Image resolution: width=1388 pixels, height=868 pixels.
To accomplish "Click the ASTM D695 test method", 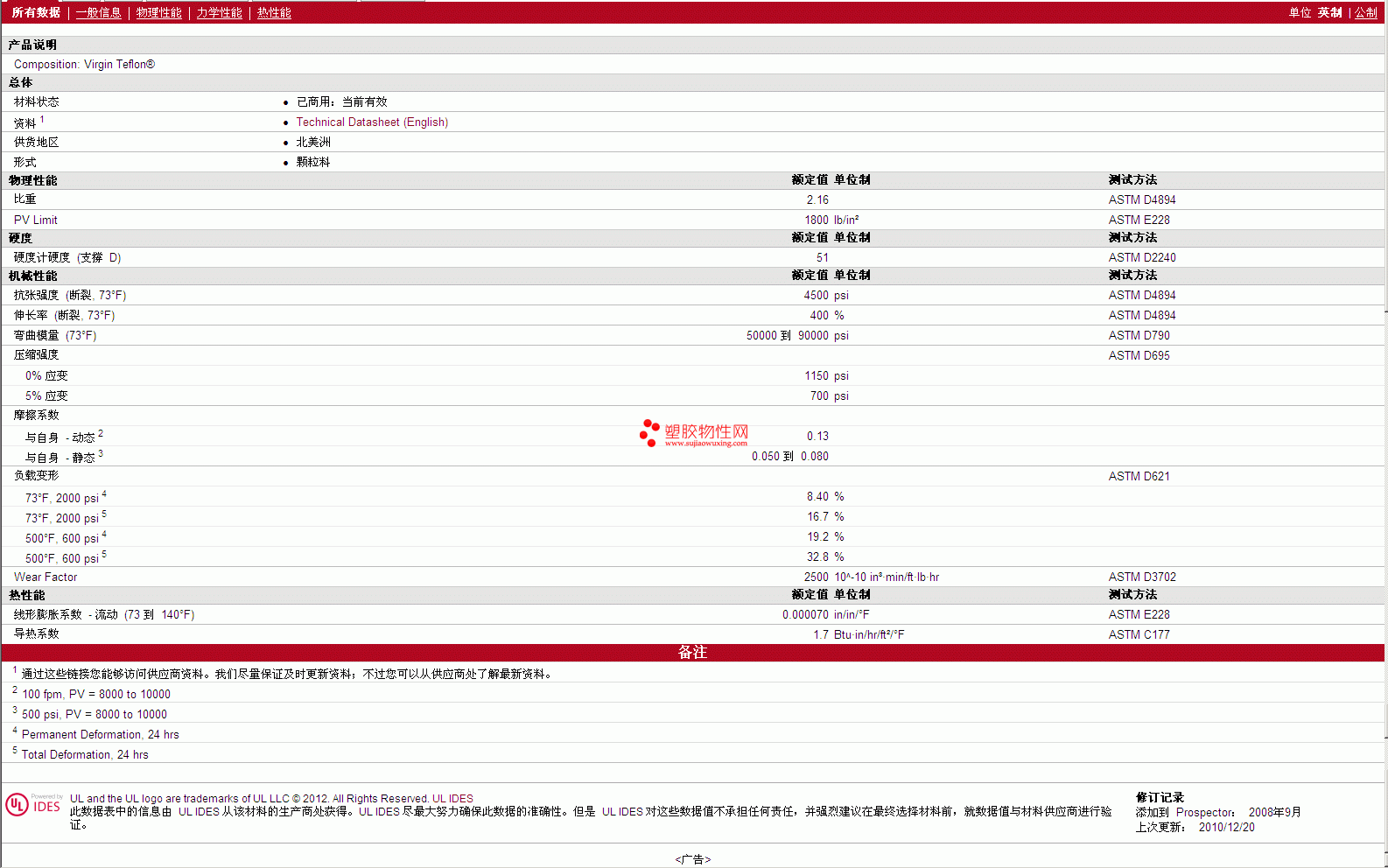I will (1139, 356).
